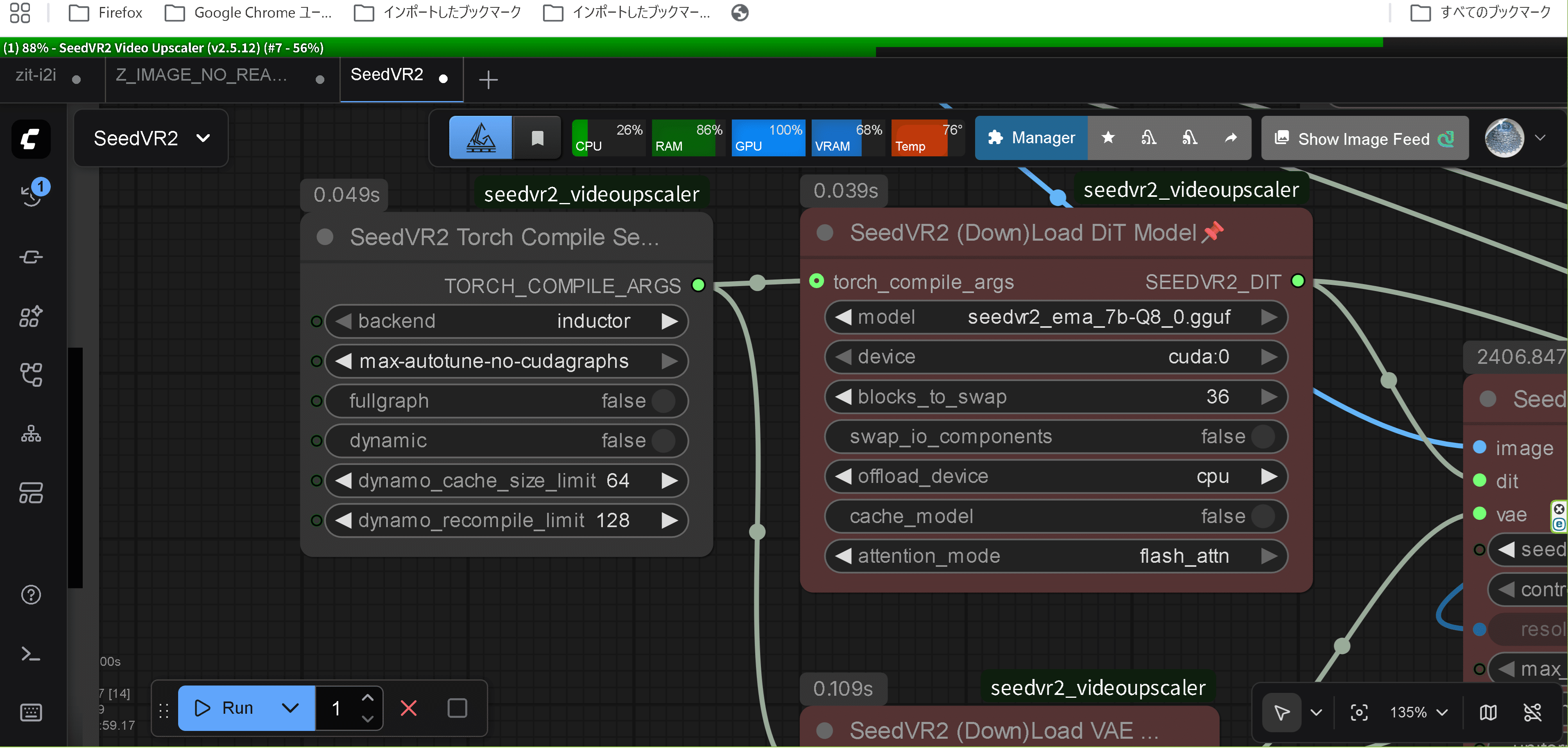Toggle the swap_io_components switch
Viewport: 1568px width, 751px height.
(1263, 437)
